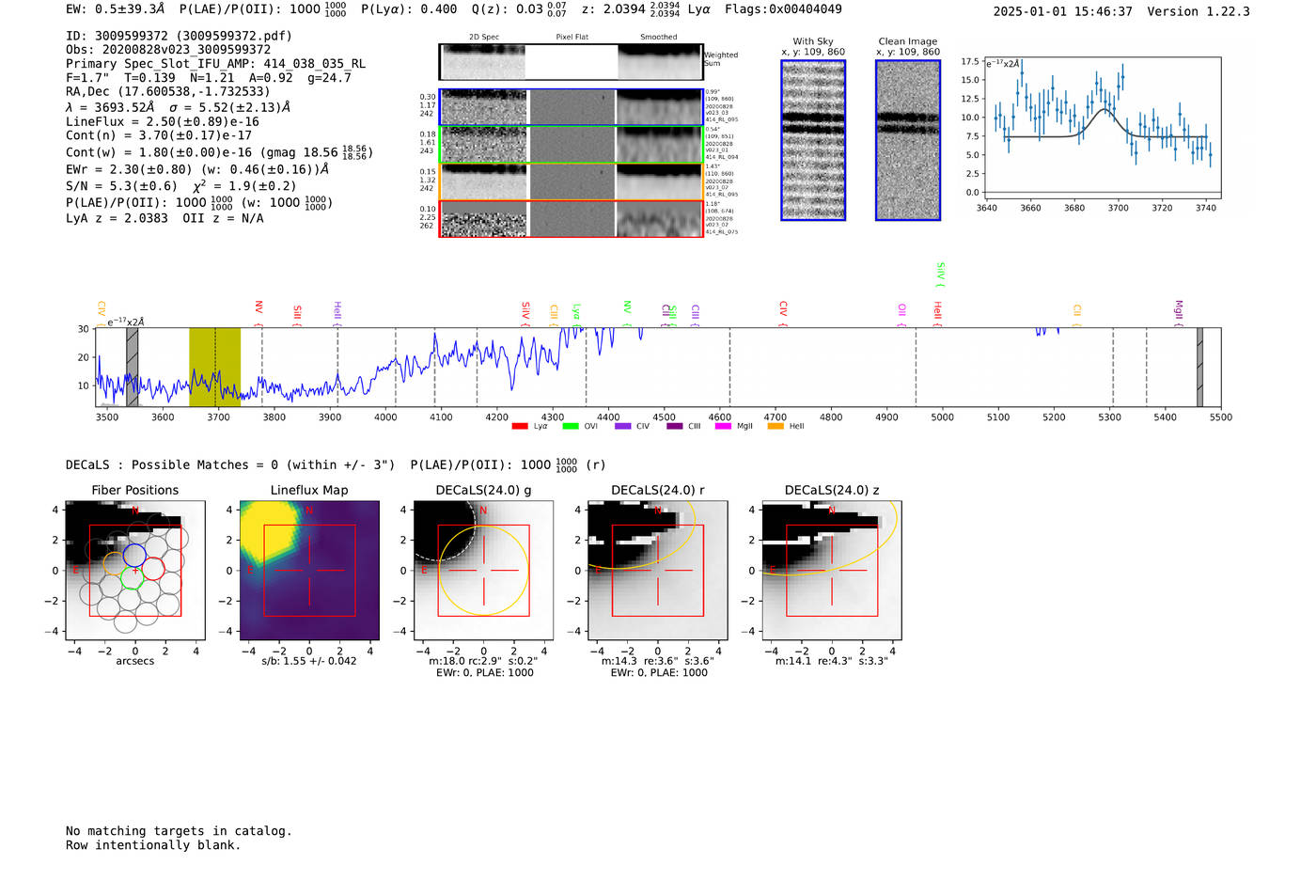Click the orange HeII legend swatch
Image resolution: width=1316 pixels, height=896 pixels.
[775, 427]
